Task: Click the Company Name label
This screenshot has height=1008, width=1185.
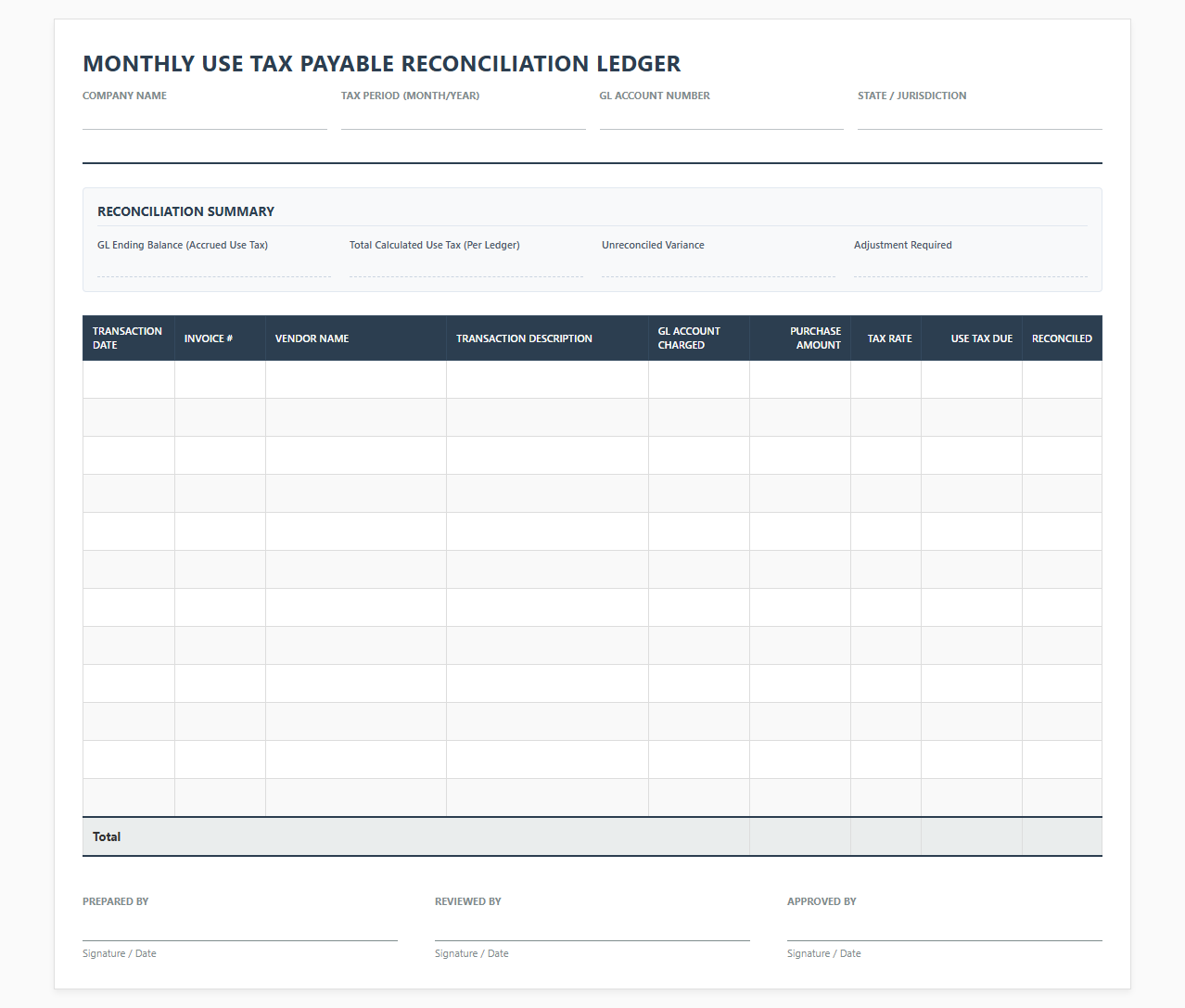Action: (x=124, y=96)
